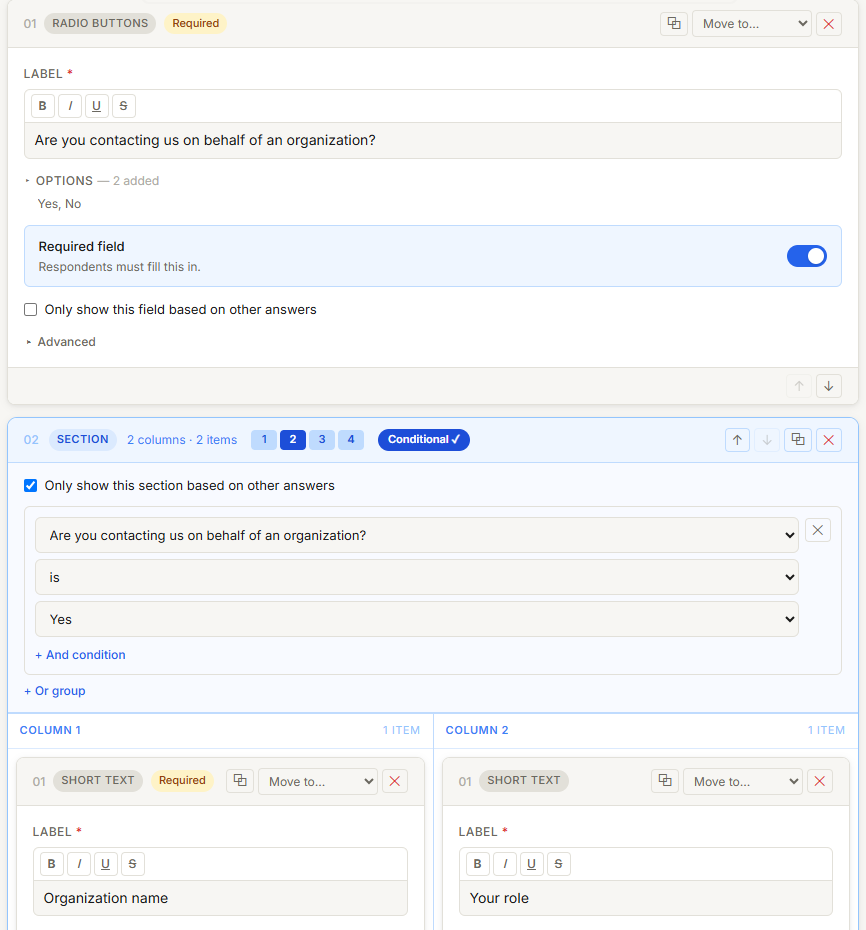This screenshot has width=866, height=930.
Task: Move Radio Buttons field down
Action: 829,386
